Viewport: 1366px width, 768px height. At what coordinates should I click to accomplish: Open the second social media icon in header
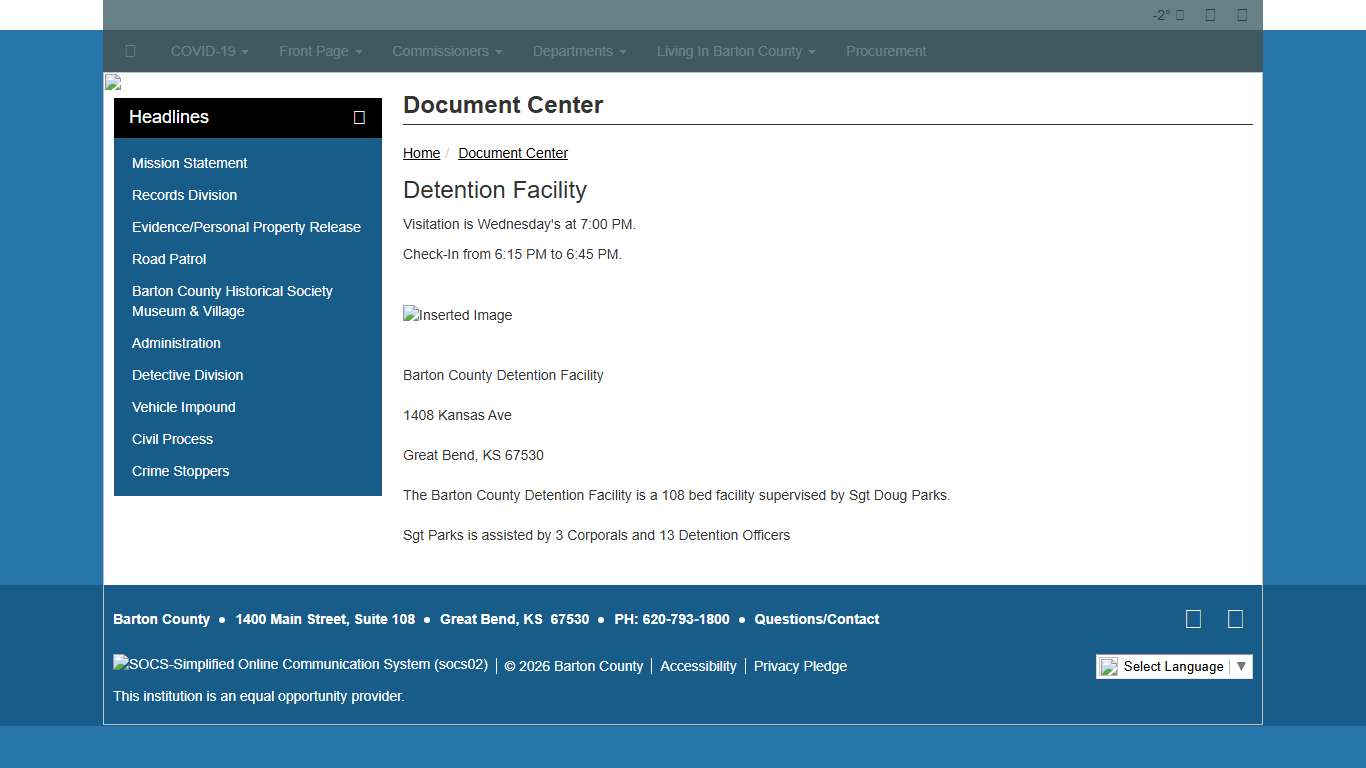point(1241,15)
